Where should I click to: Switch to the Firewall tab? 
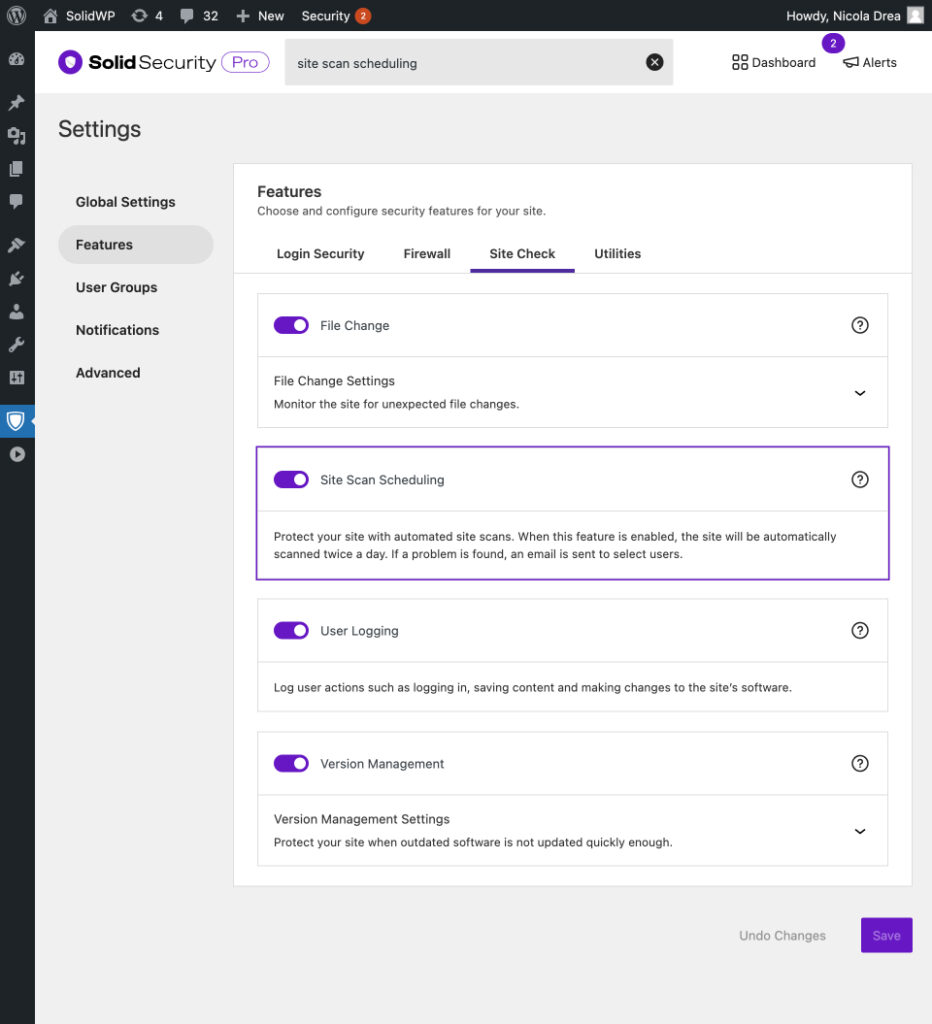tap(427, 254)
